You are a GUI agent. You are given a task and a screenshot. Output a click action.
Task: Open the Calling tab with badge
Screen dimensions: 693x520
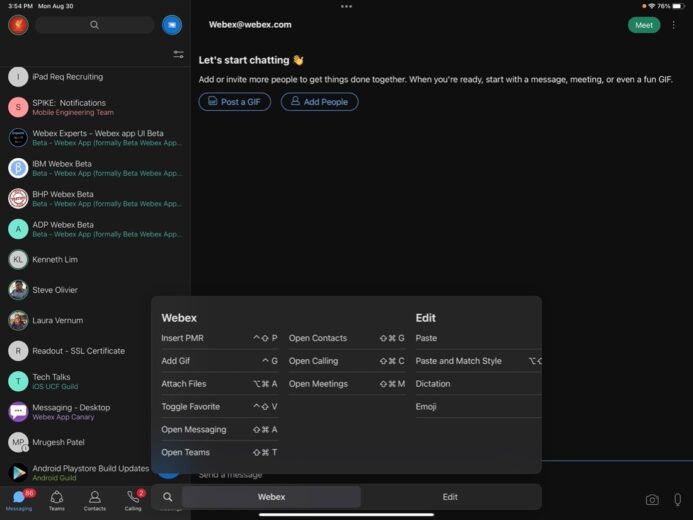[x=133, y=498]
